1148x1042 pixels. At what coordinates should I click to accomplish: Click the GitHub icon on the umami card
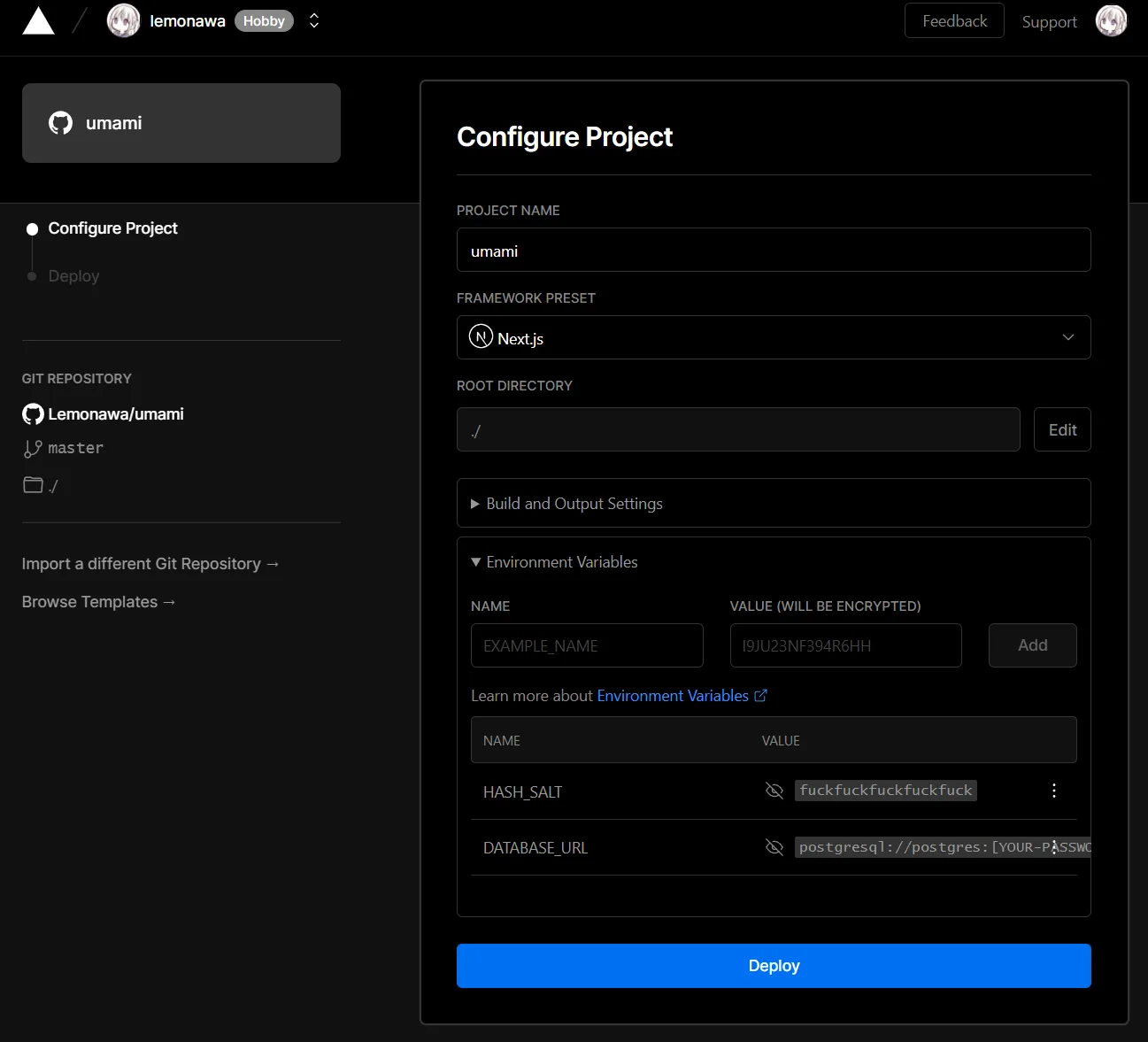60,123
